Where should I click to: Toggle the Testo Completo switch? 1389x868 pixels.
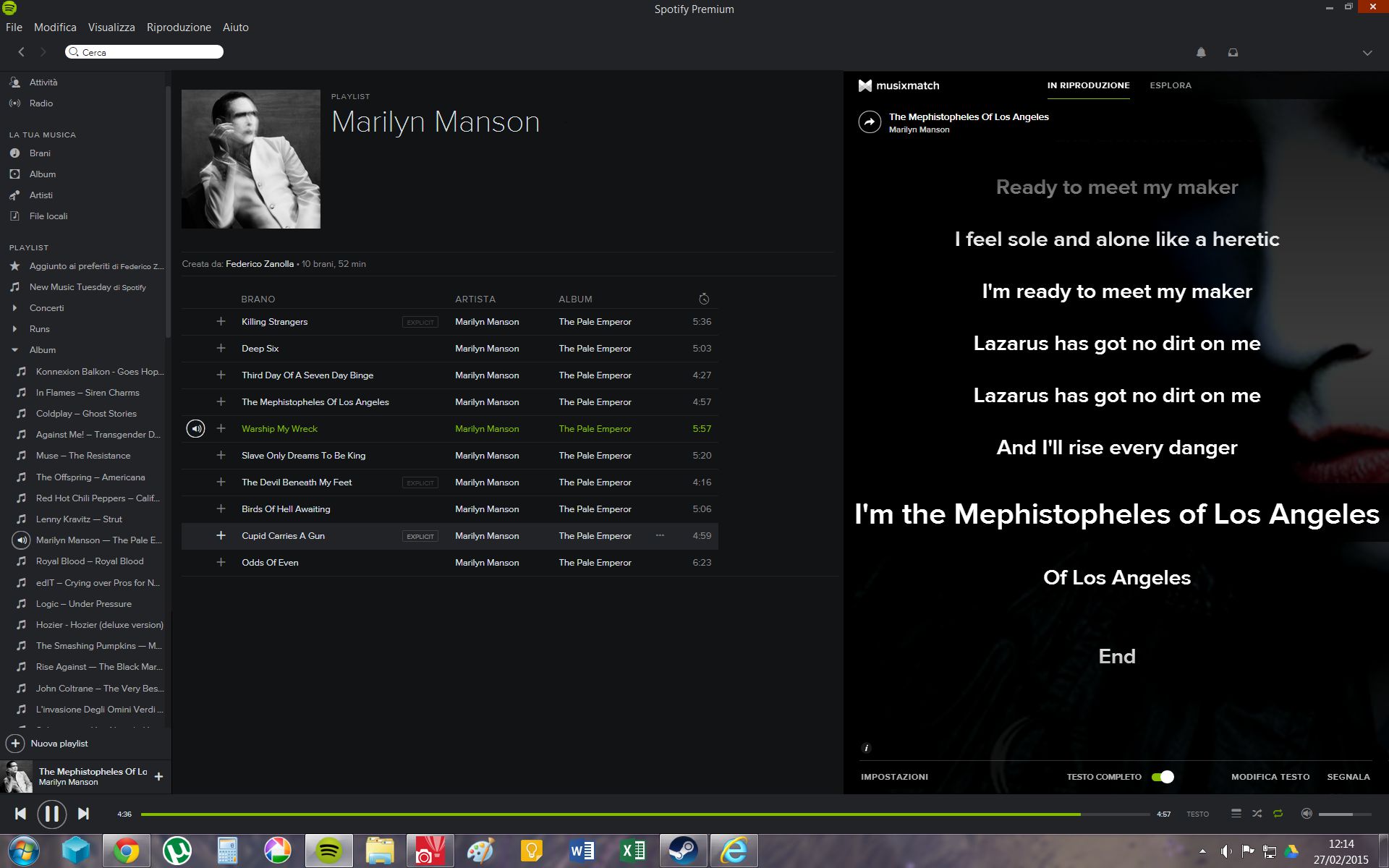(x=1163, y=777)
